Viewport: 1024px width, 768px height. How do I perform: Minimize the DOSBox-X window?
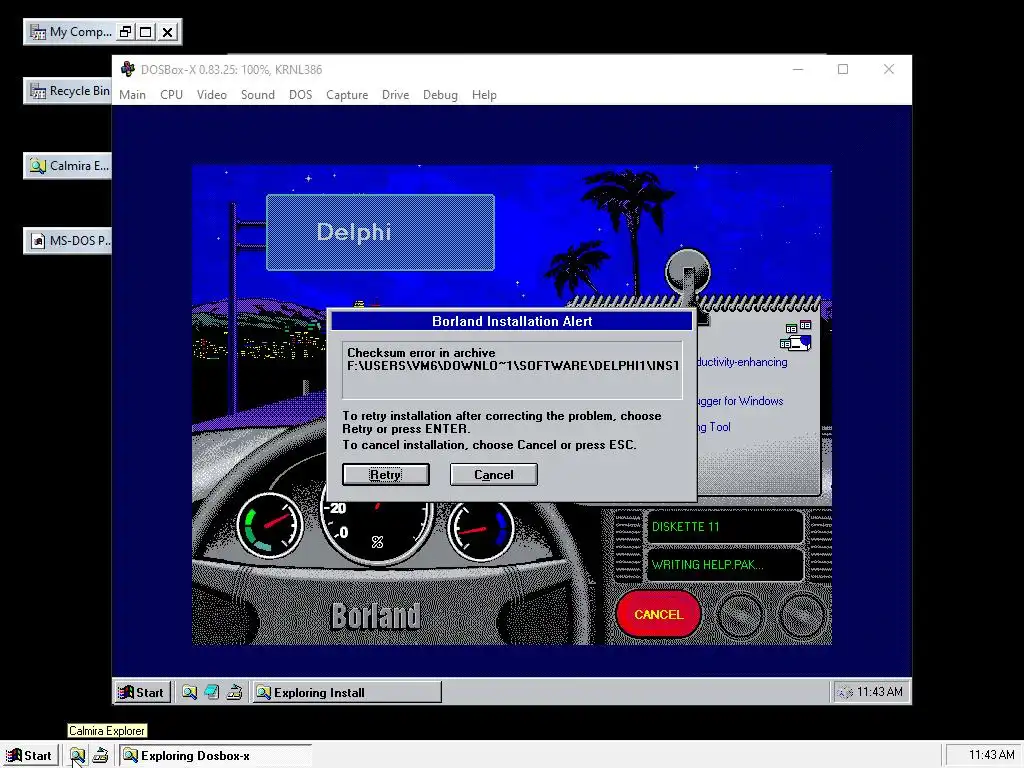coord(798,69)
